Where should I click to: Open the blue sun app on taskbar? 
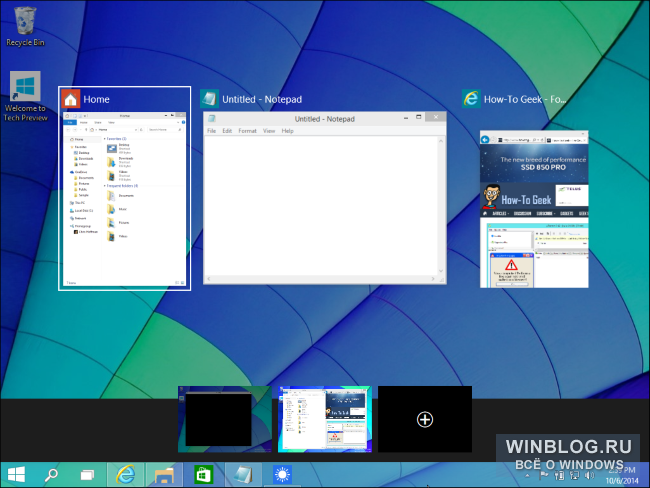click(x=282, y=475)
